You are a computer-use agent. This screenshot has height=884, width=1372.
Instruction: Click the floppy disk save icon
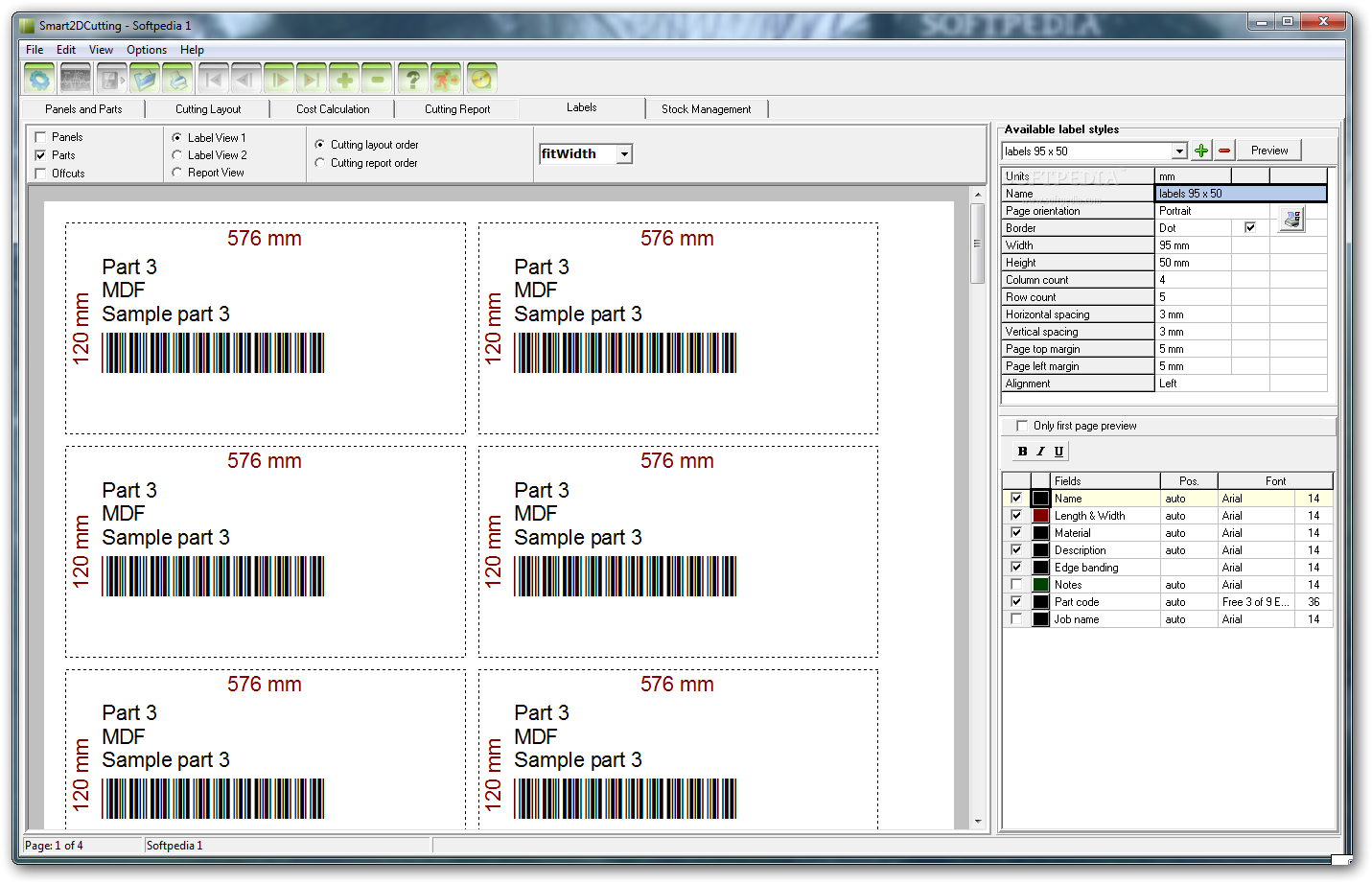(x=112, y=79)
